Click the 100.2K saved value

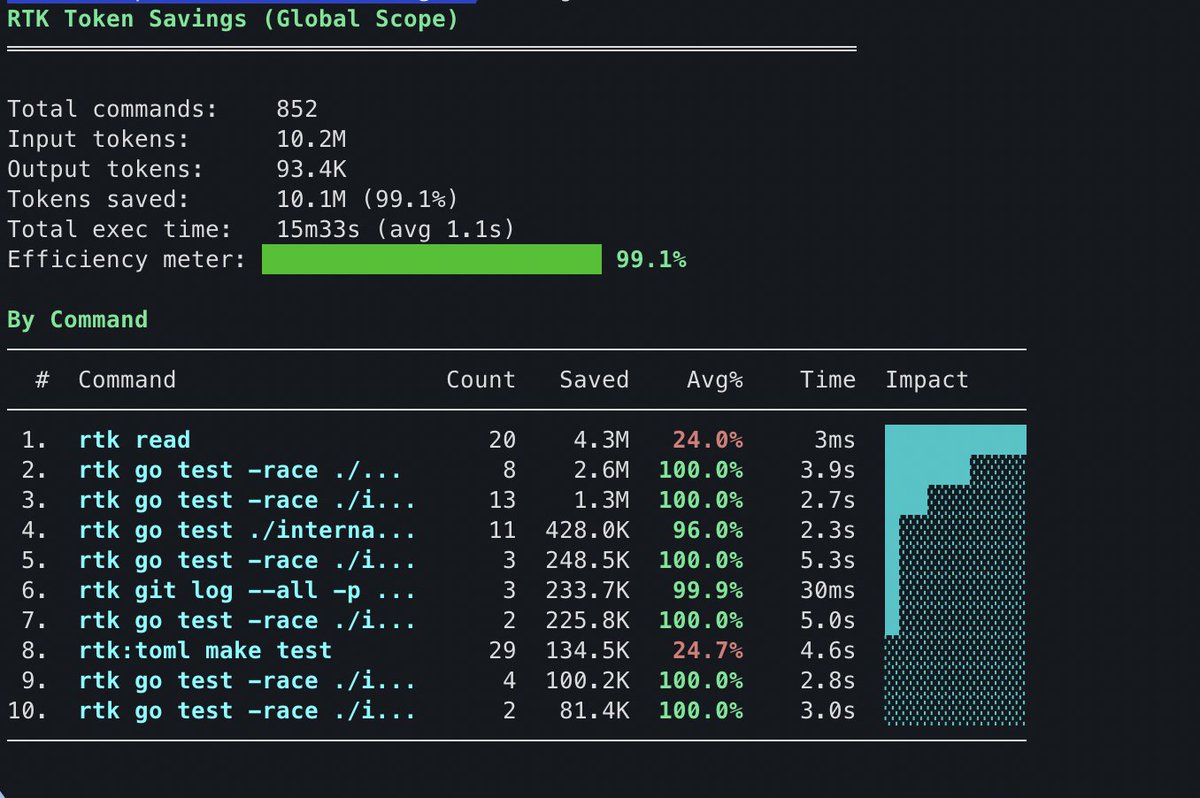coord(587,680)
